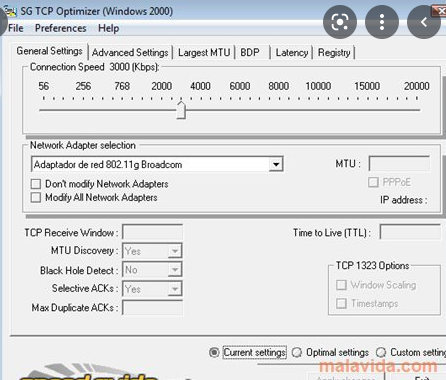Click the IP address label
The height and width of the screenshot is (380, 446).
point(404,200)
